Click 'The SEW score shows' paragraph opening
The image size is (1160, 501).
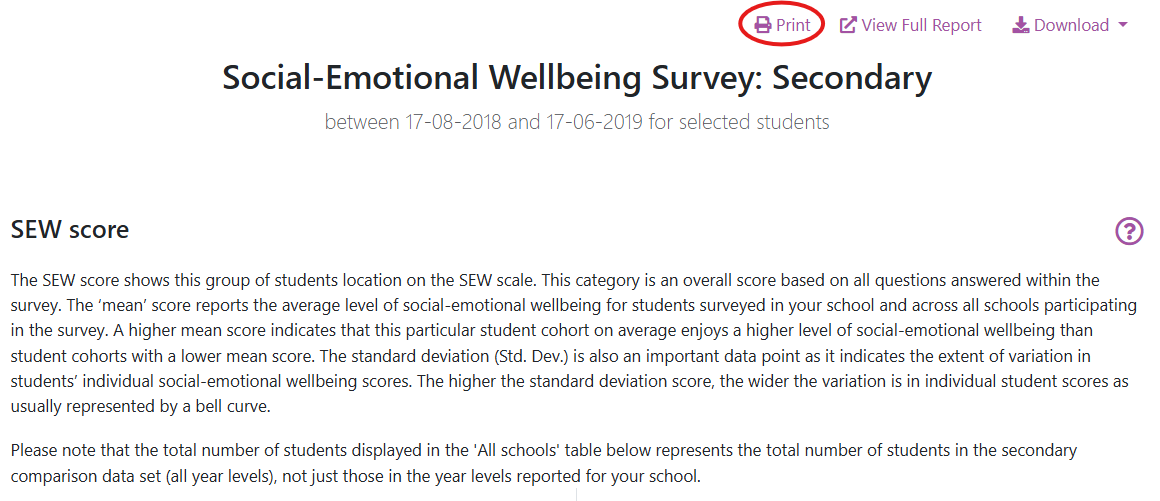(85, 279)
